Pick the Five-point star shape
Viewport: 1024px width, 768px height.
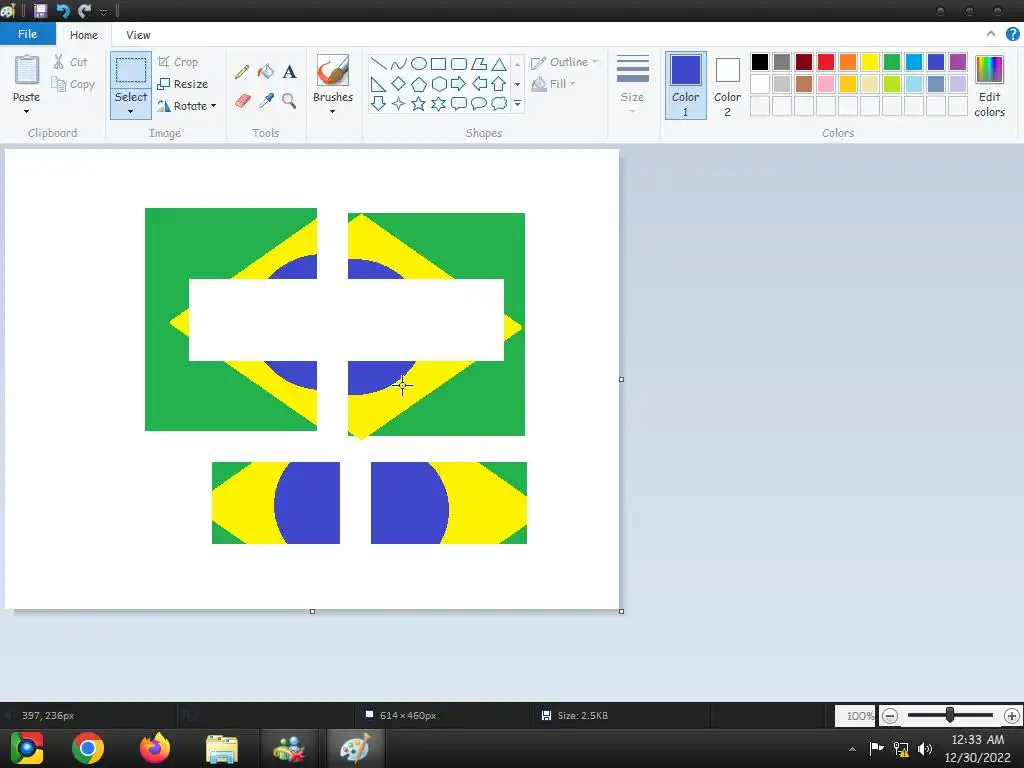pyautogui.click(x=419, y=103)
